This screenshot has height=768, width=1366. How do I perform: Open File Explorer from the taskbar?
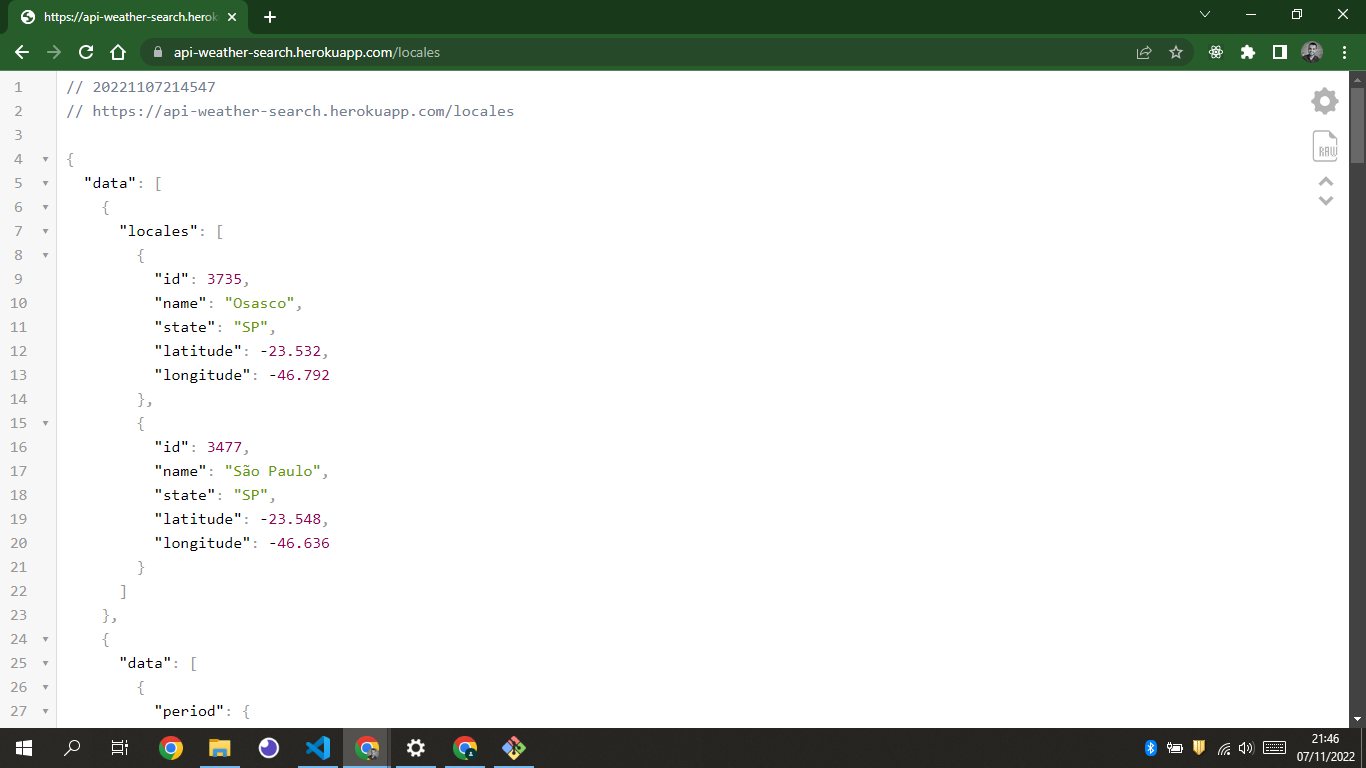220,748
